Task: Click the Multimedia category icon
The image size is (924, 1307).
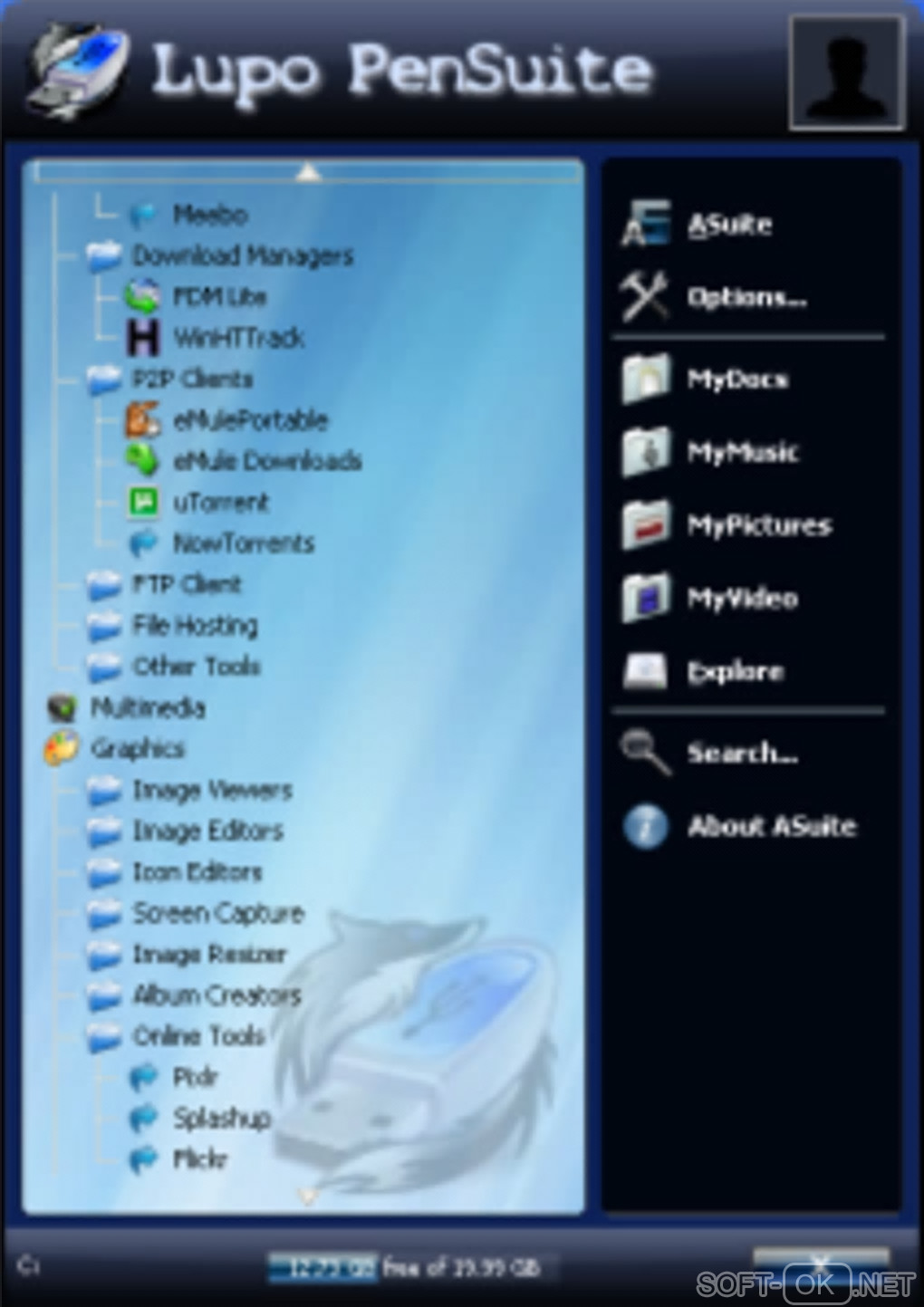Action: [63, 707]
